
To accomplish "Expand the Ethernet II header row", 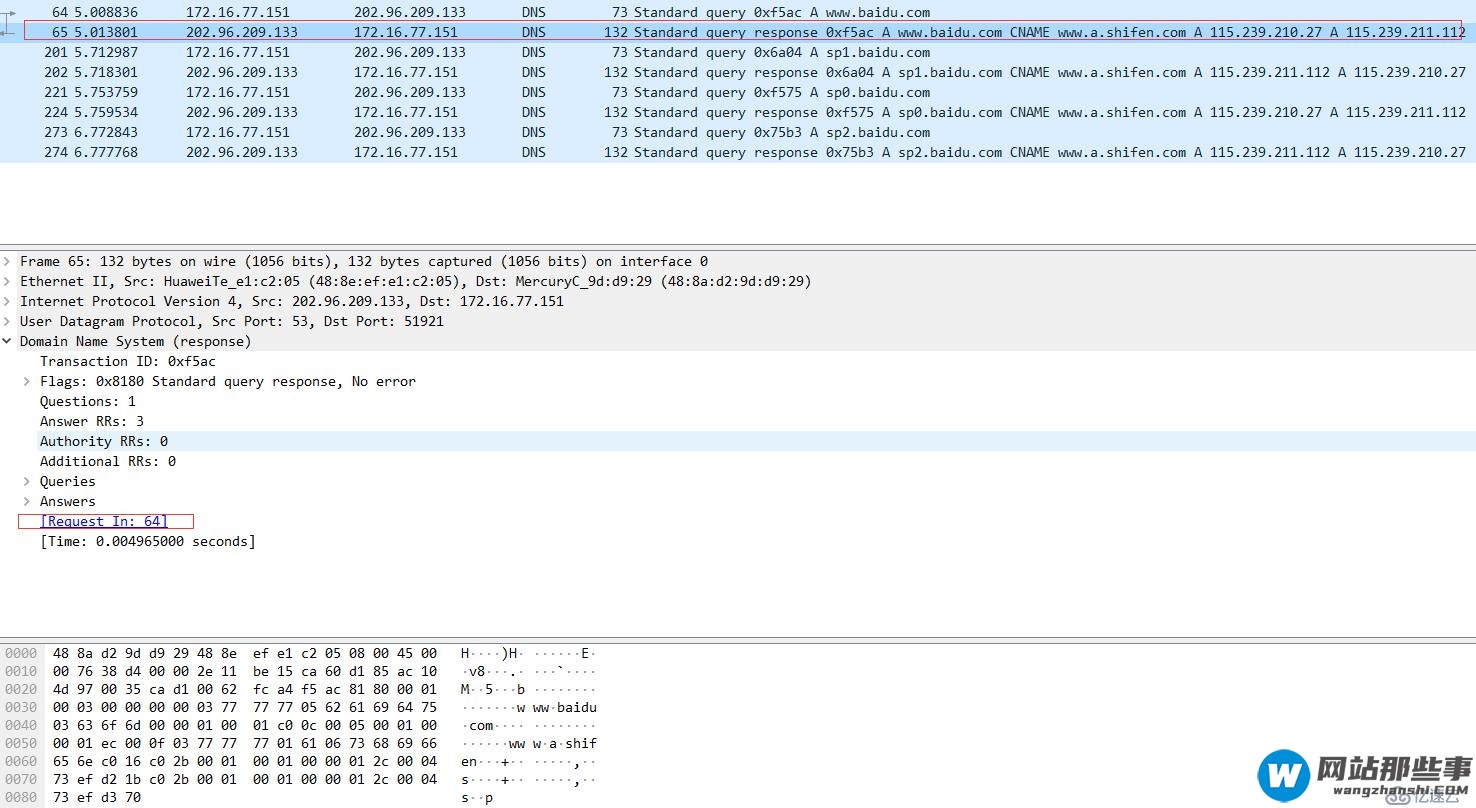I will (8, 281).
